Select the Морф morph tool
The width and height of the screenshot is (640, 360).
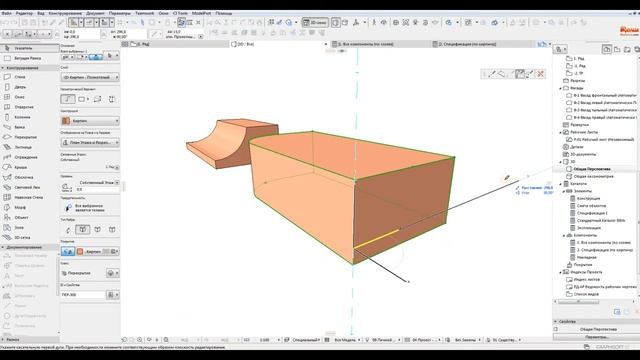click(29, 207)
